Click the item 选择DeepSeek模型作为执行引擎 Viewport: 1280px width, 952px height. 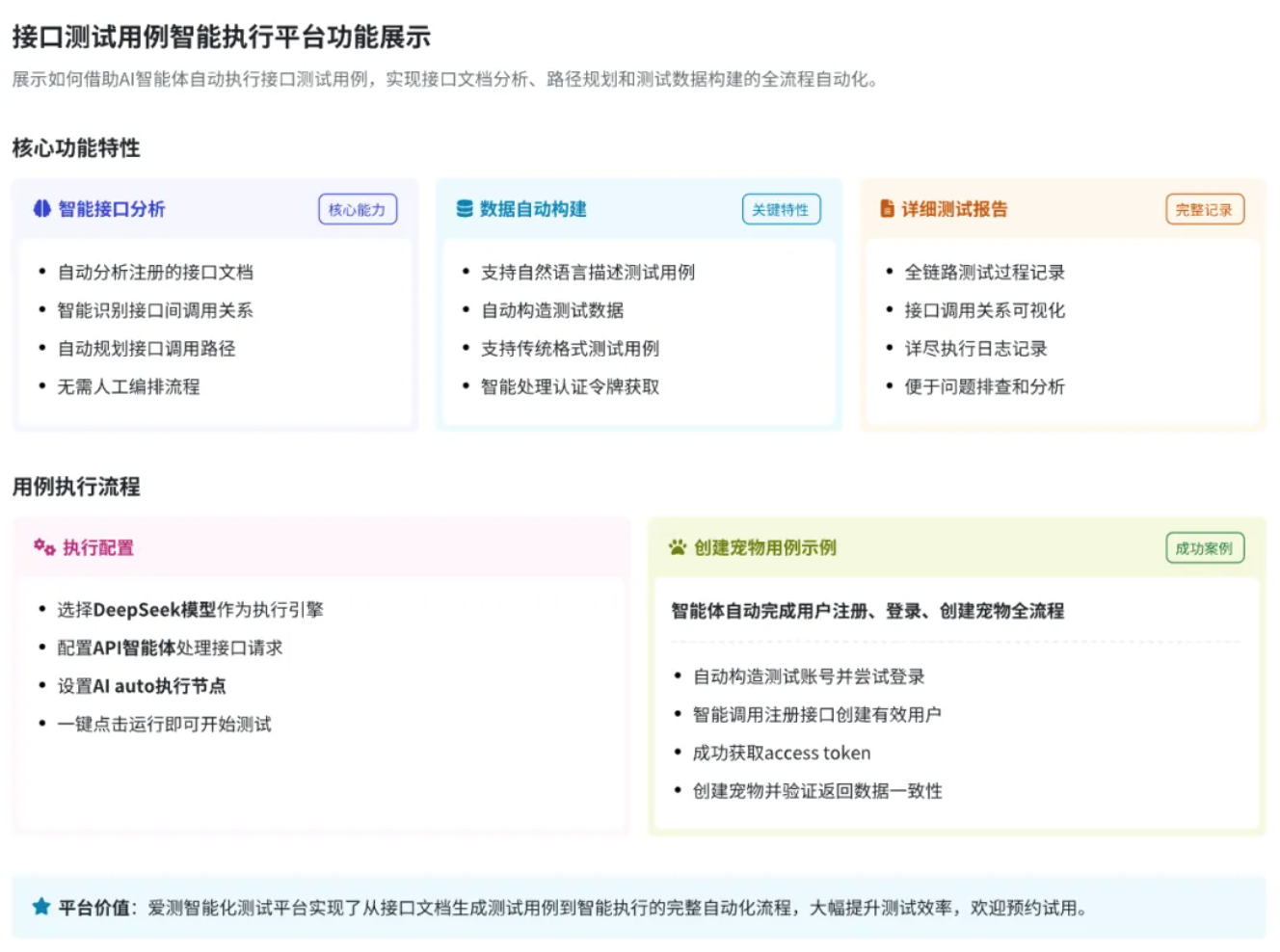pyautogui.click(x=191, y=609)
